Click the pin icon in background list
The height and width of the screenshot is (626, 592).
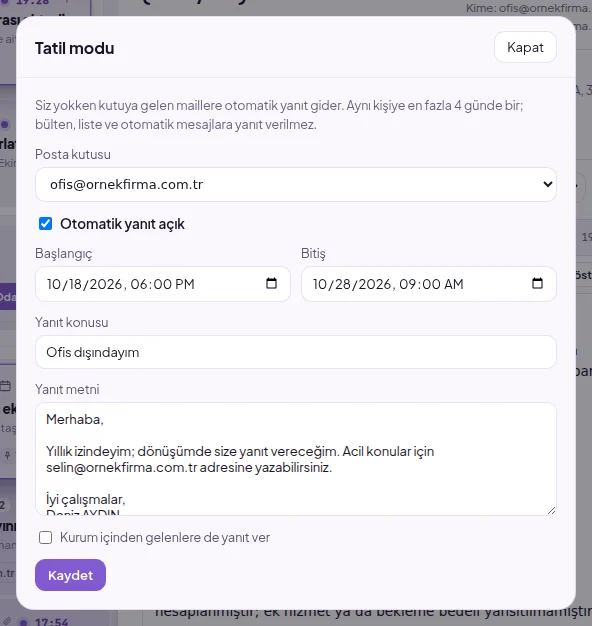7,455
